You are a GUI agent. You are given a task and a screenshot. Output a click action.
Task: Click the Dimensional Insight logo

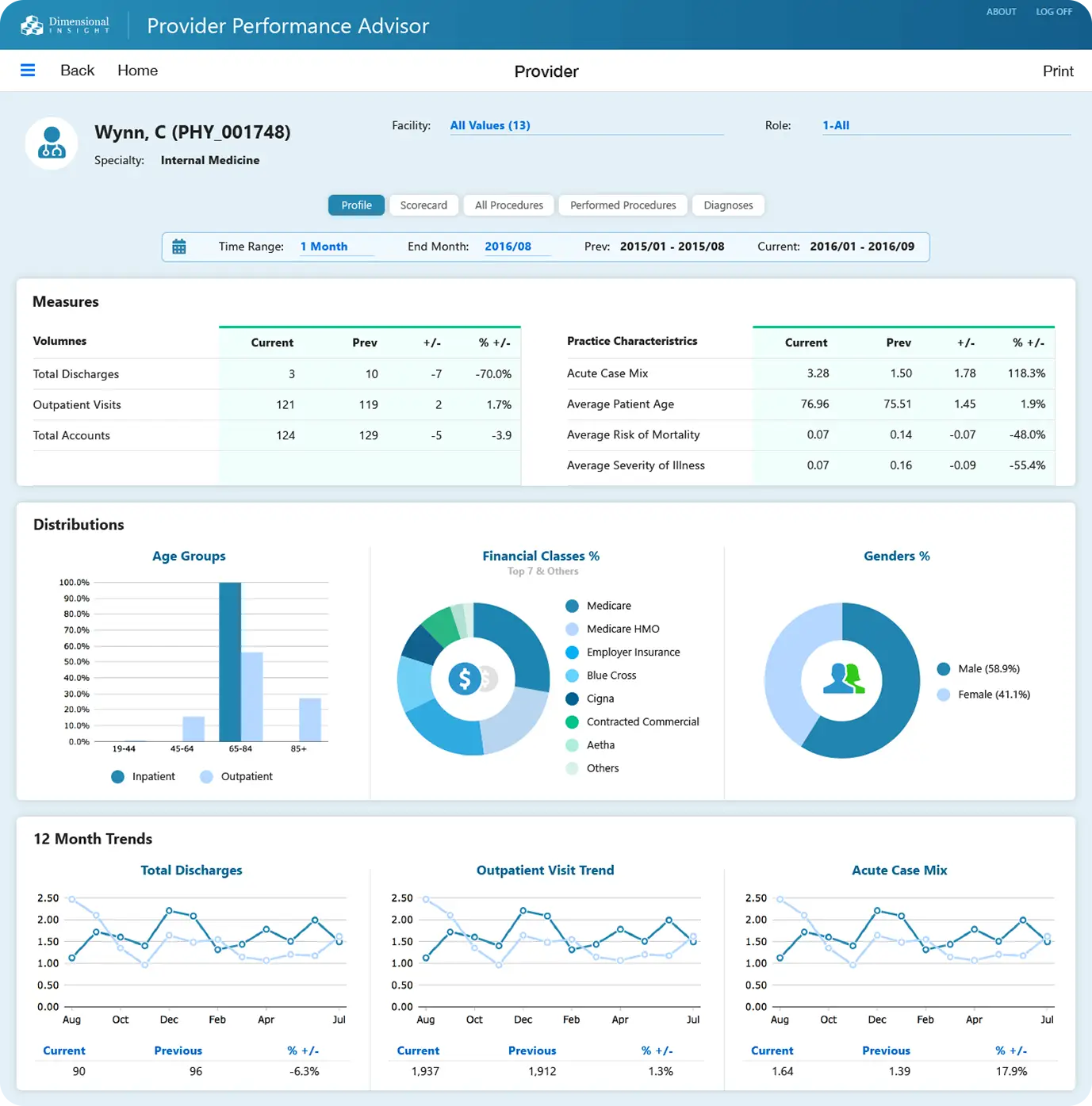coord(65,25)
